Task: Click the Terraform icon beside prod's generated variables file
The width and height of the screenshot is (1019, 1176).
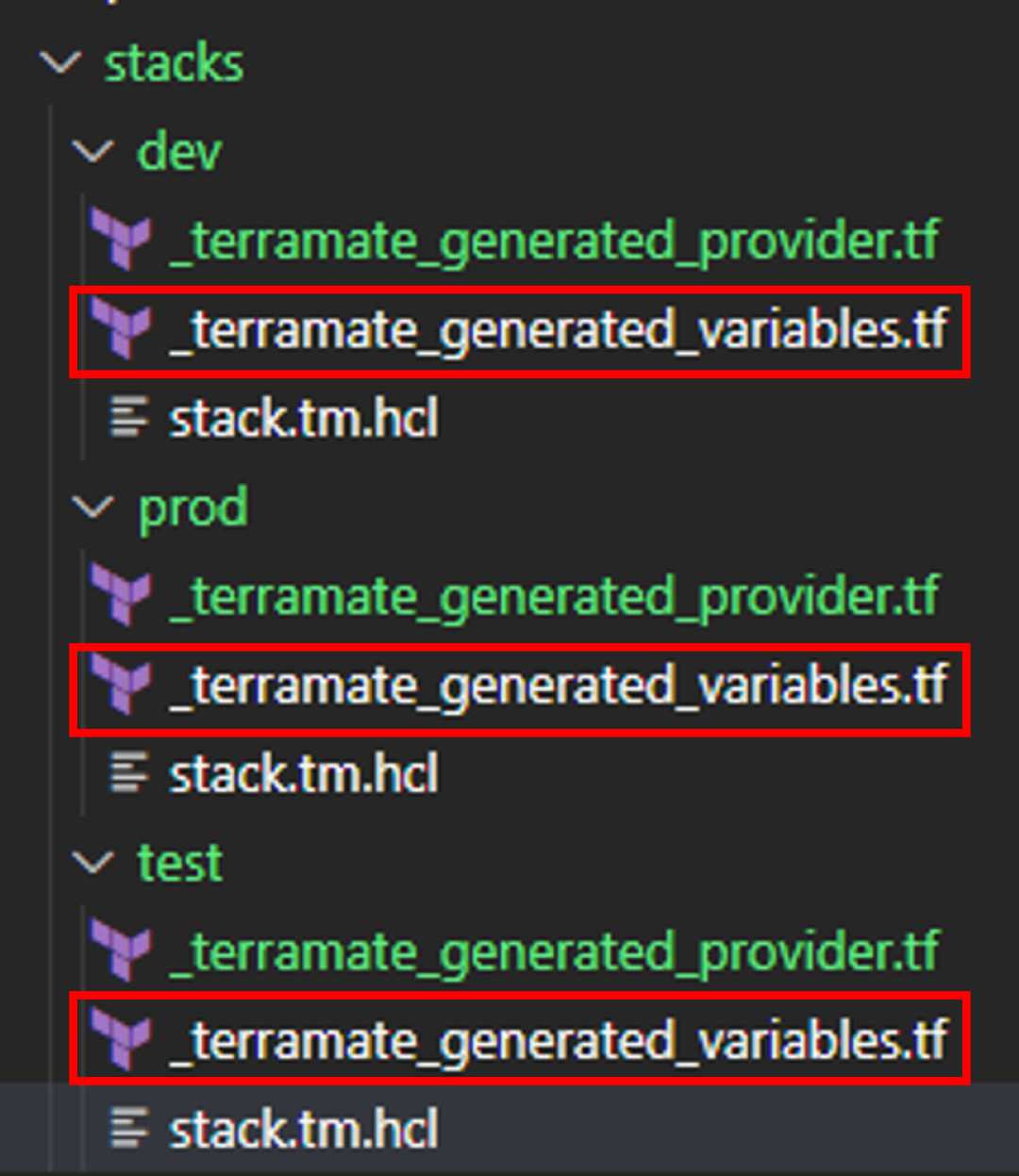Action: pyautogui.click(x=121, y=686)
